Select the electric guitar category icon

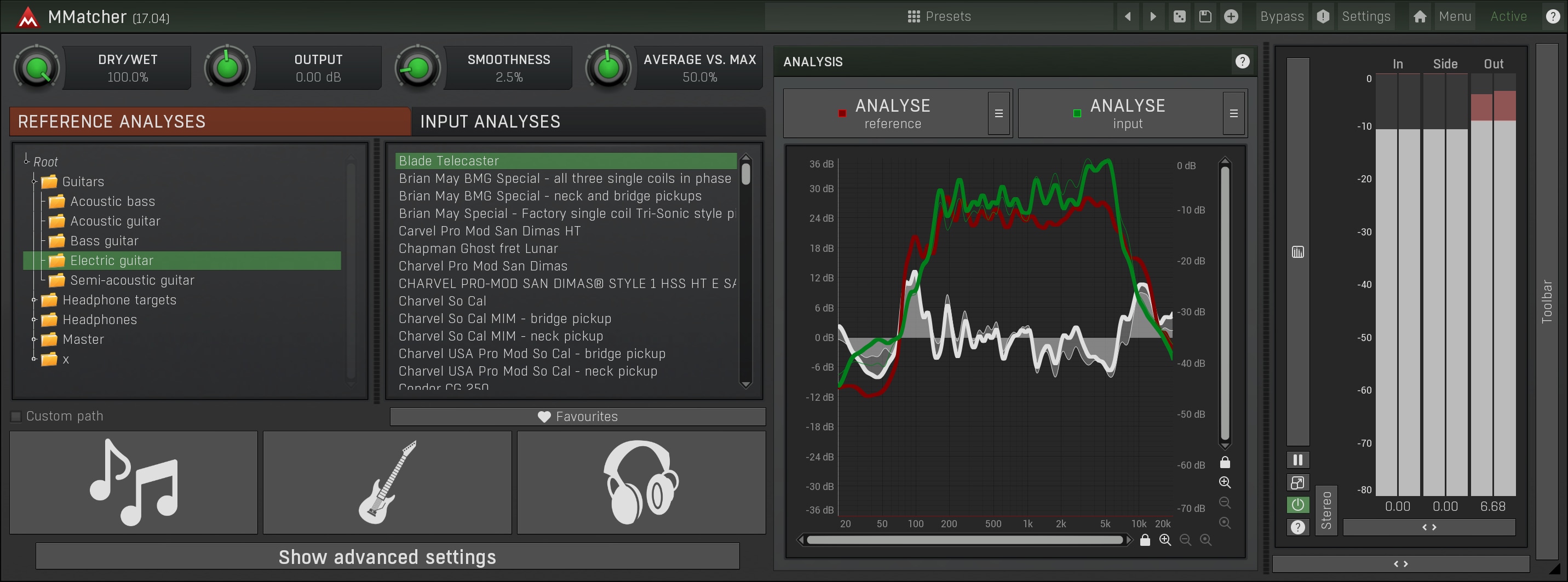(387, 482)
